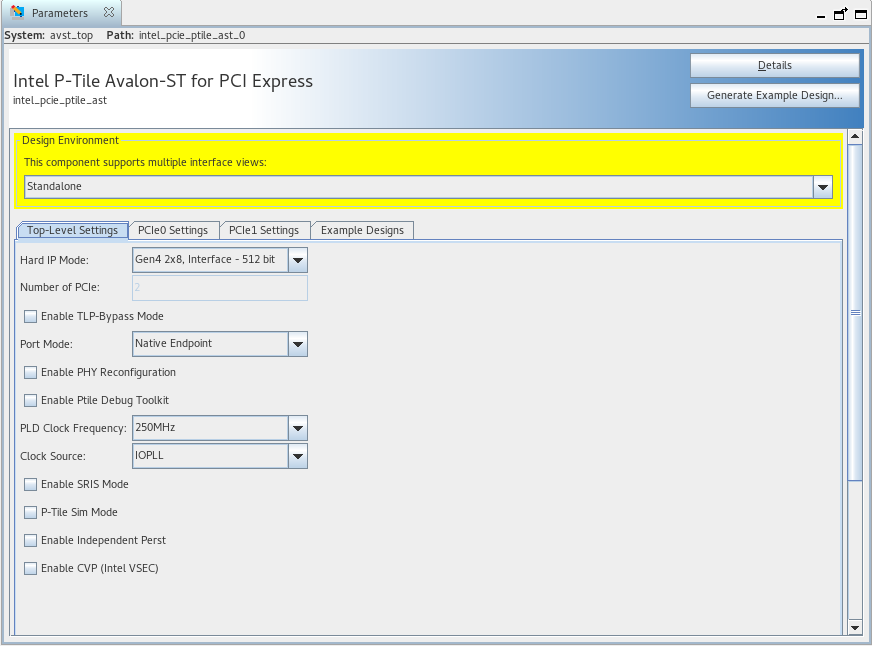Detach the Parameters panel
Viewport: 872px width, 646px height.
point(840,14)
